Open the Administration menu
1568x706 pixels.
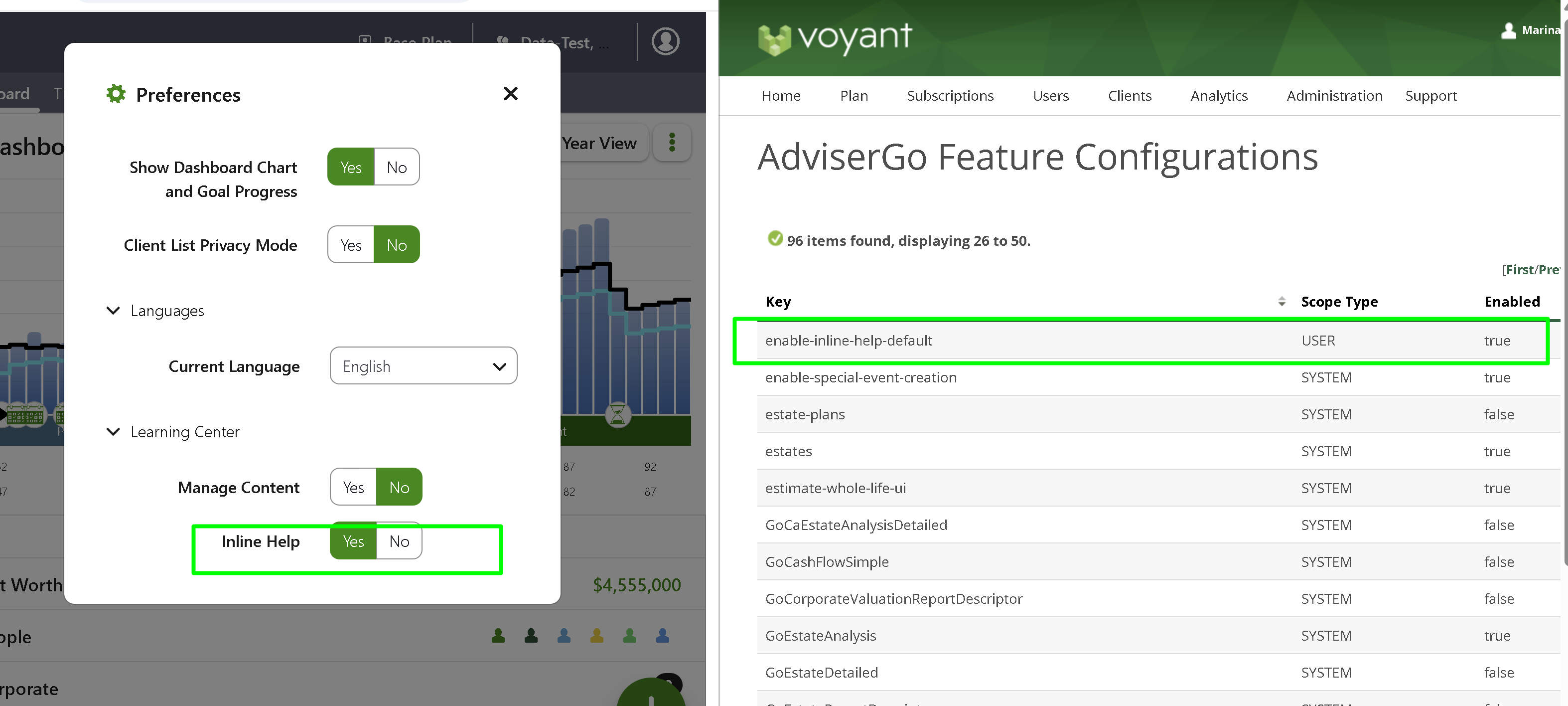1334,96
